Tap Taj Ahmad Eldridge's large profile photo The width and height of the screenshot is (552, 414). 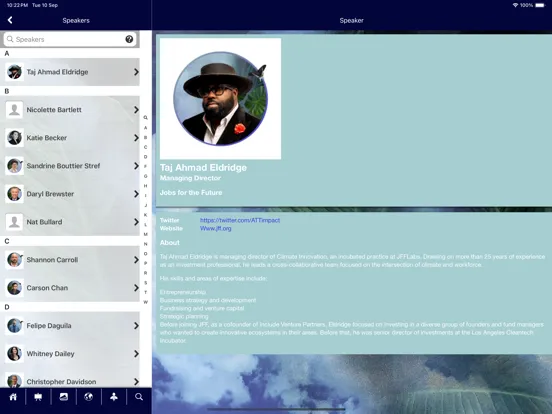point(220,99)
